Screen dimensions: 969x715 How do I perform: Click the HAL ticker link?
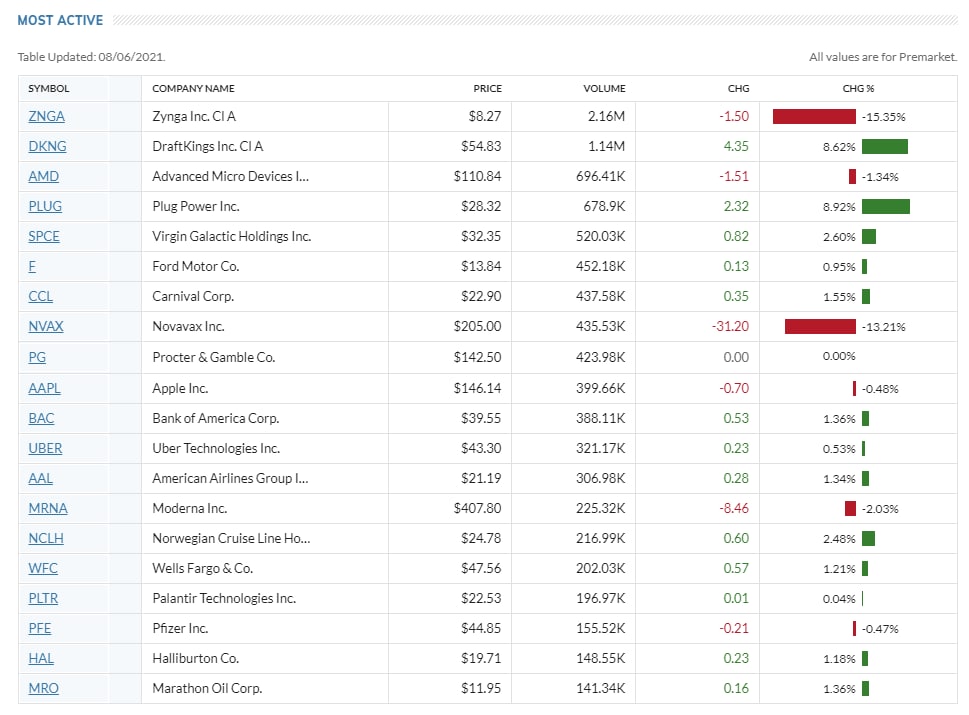pyautogui.click(x=41, y=658)
